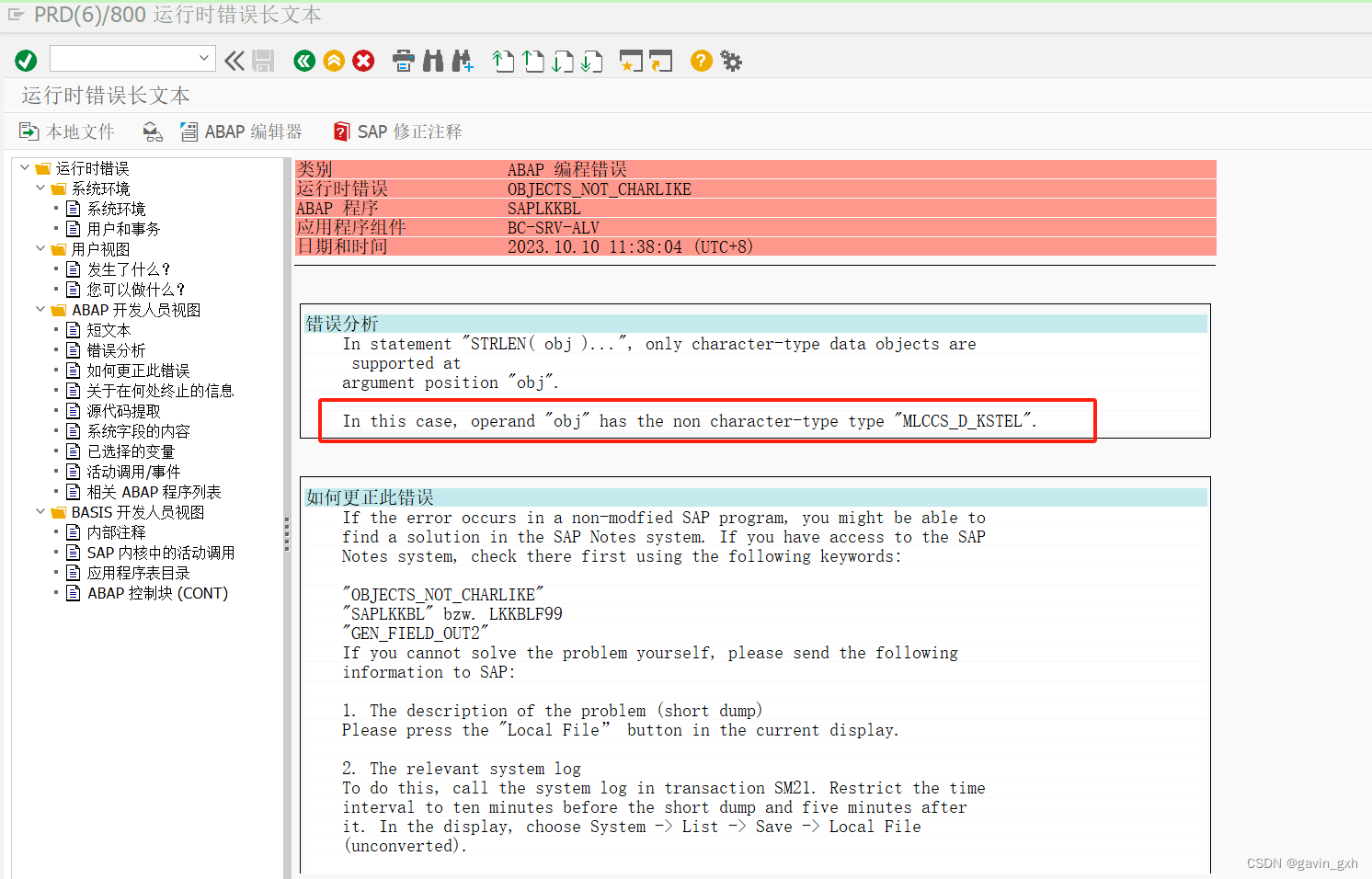Exit the screen via yellow arrow icon
The width and height of the screenshot is (1372, 879).
pyautogui.click(x=334, y=61)
